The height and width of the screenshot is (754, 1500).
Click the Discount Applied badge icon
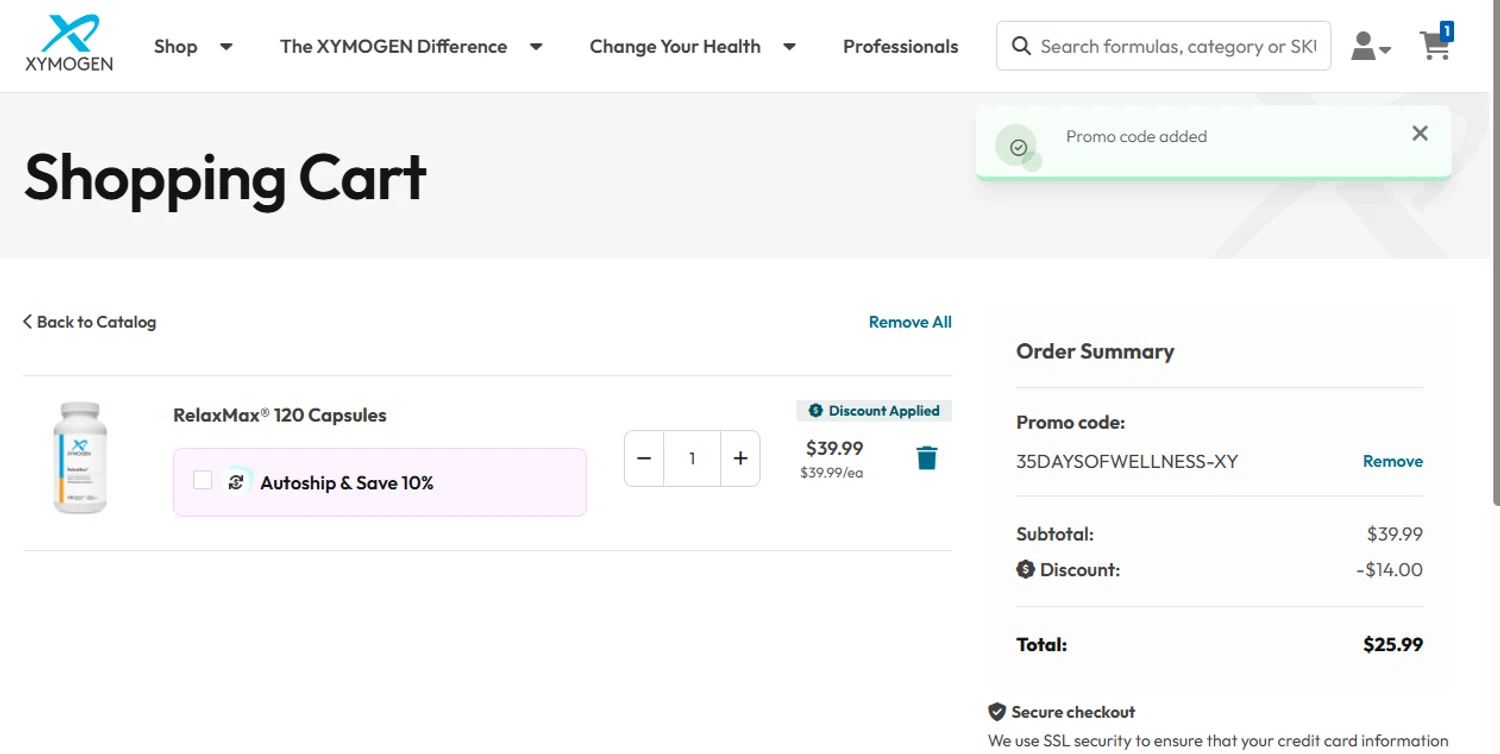pyautogui.click(x=815, y=411)
